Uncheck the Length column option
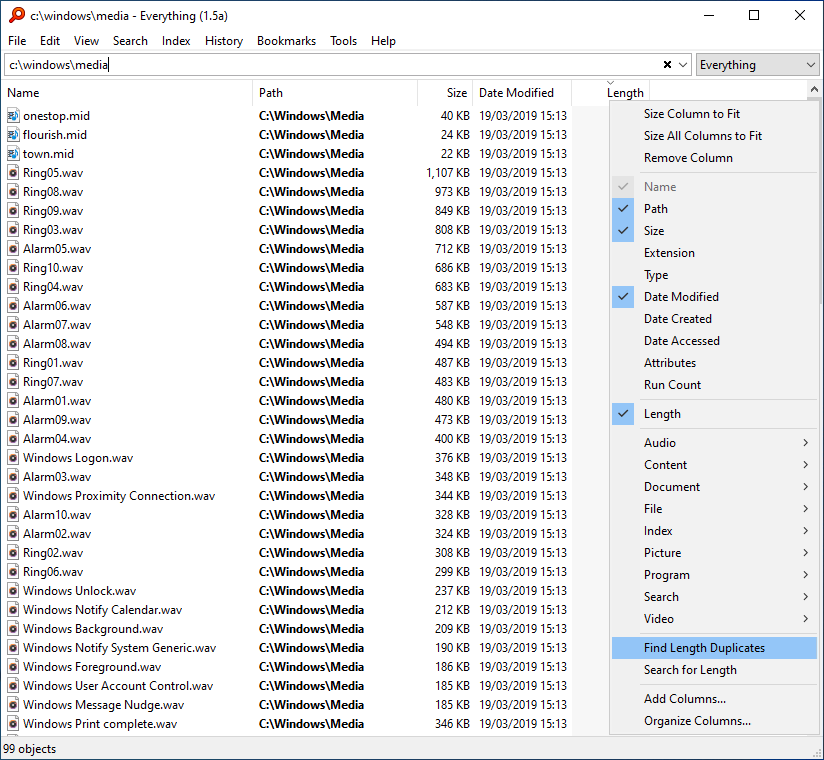 click(x=714, y=414)
